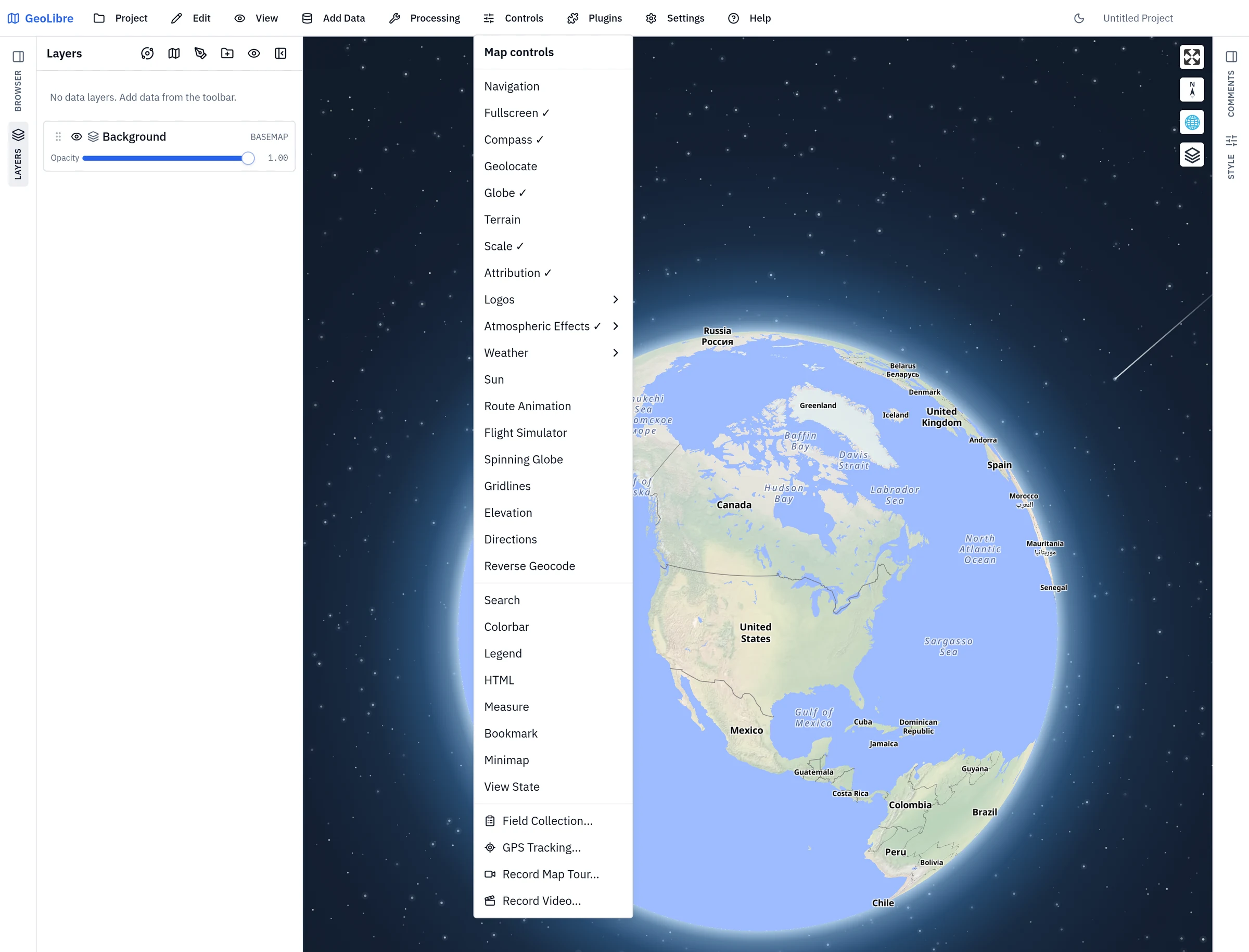Open the Project menu
This screenshot has height=952, width=1249.
pyautogui.click(x=120, y=18)
